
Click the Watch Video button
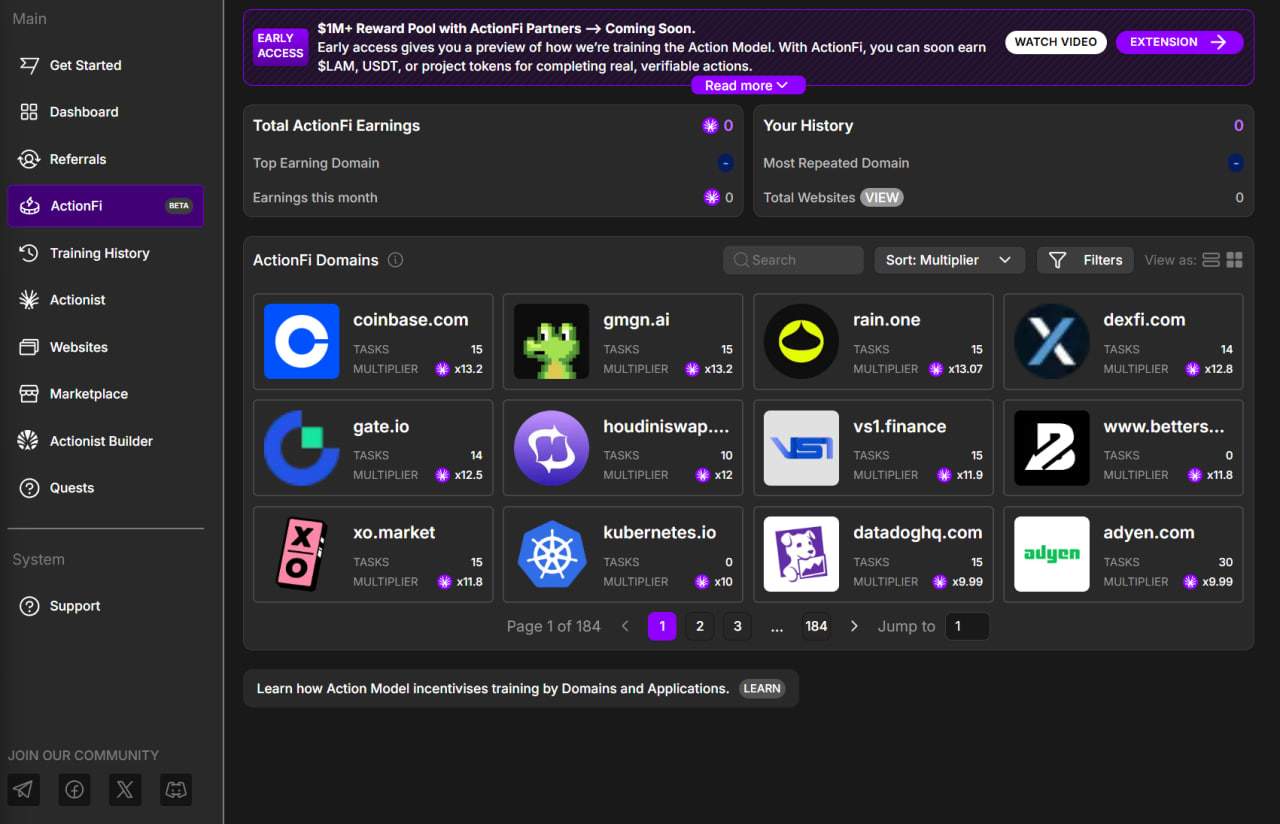pos(1055,42)
